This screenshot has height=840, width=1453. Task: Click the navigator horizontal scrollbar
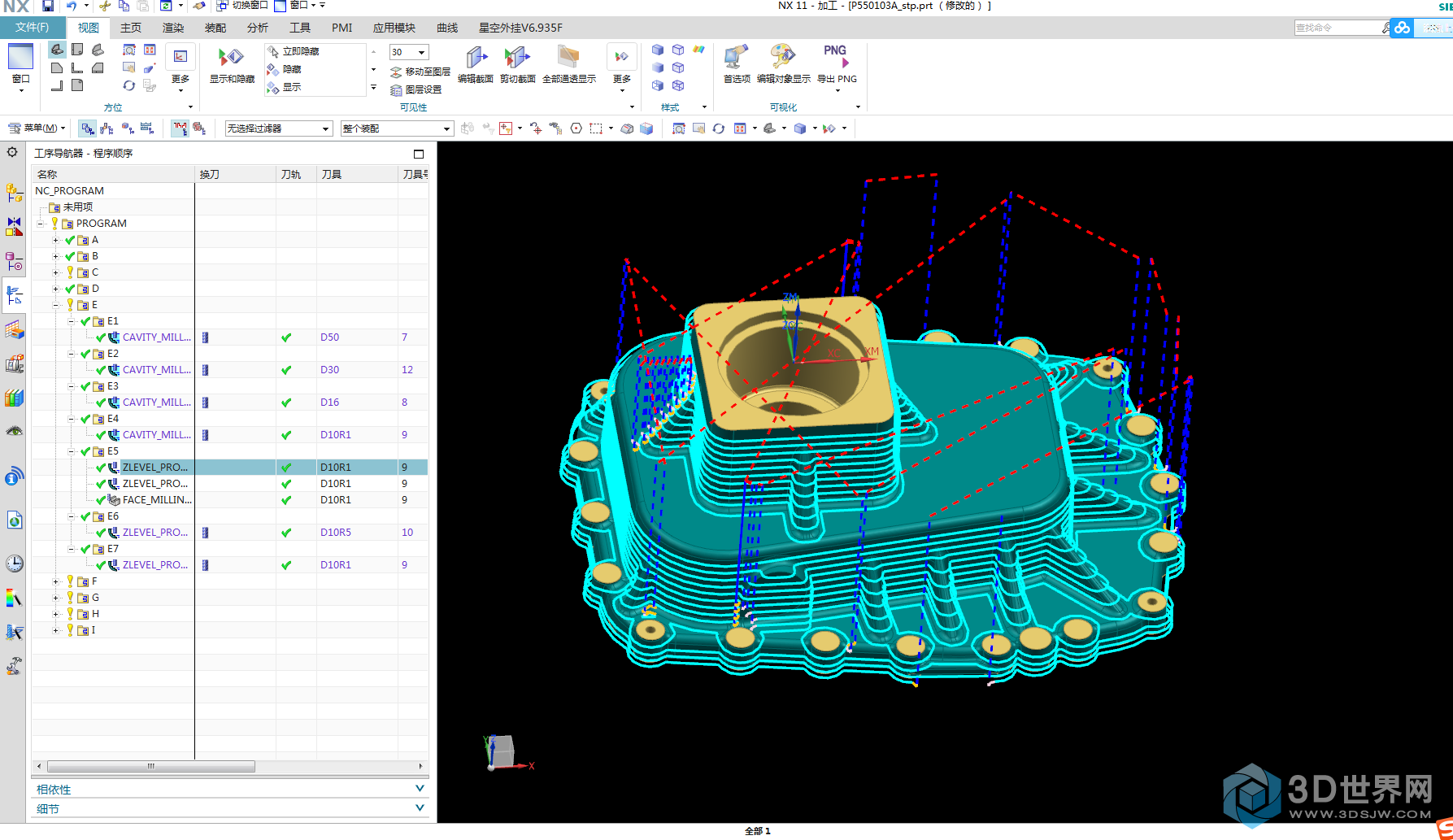(x=151, y=766)
